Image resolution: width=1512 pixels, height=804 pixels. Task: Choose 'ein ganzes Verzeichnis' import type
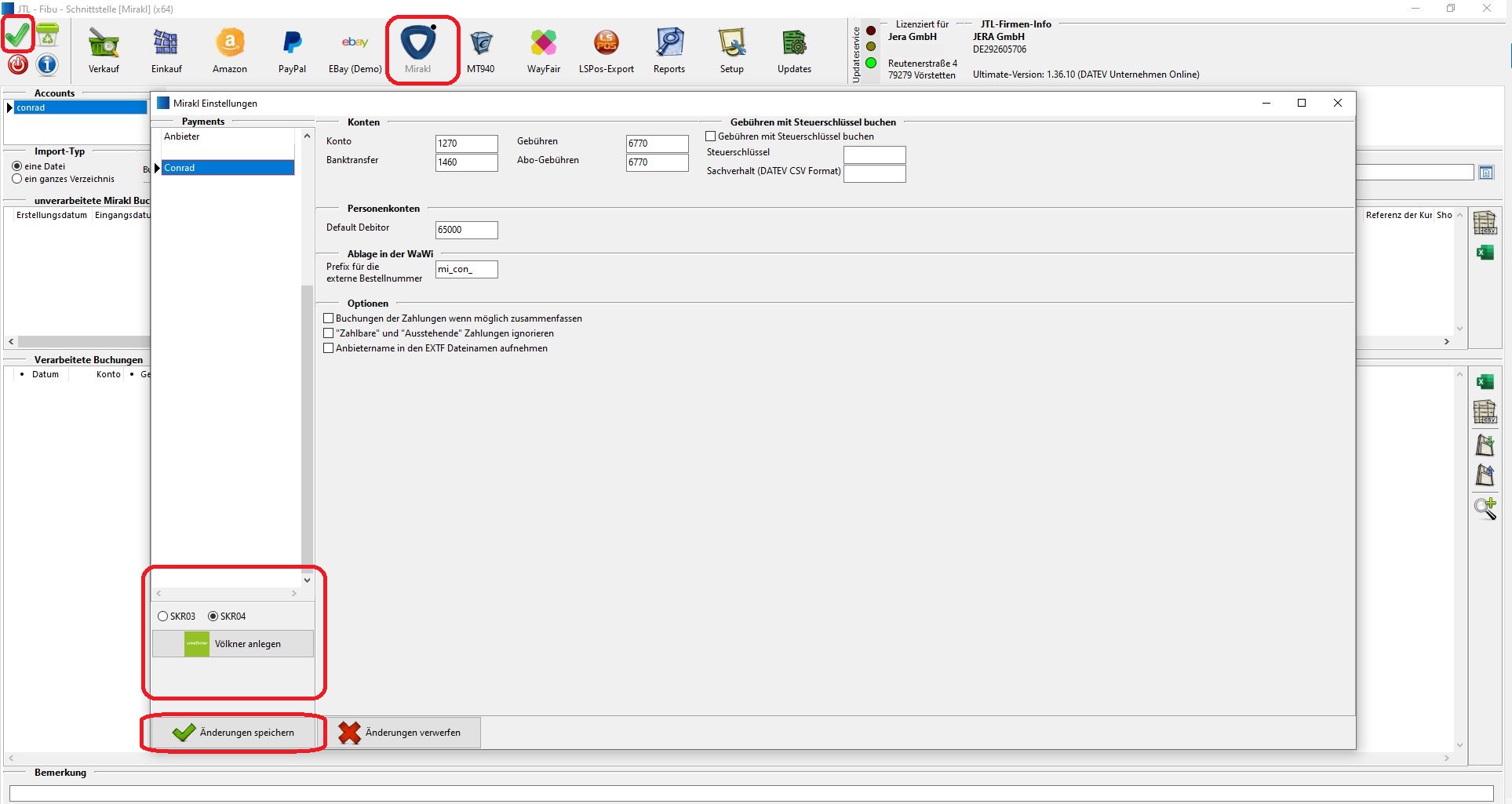point(17,179)
